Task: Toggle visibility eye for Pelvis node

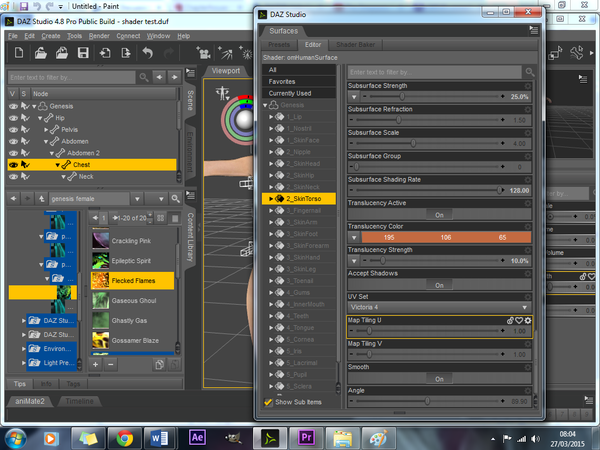Action: pyautogui.click(x=13, y=130)
